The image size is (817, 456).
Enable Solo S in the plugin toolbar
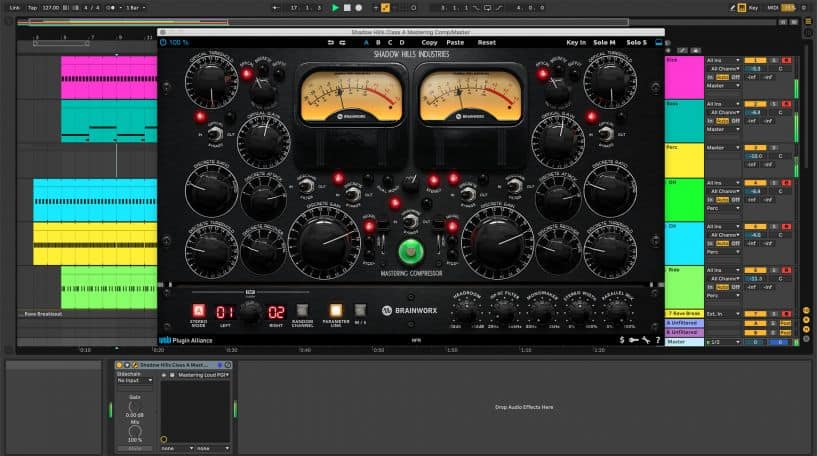pos(637,43)
